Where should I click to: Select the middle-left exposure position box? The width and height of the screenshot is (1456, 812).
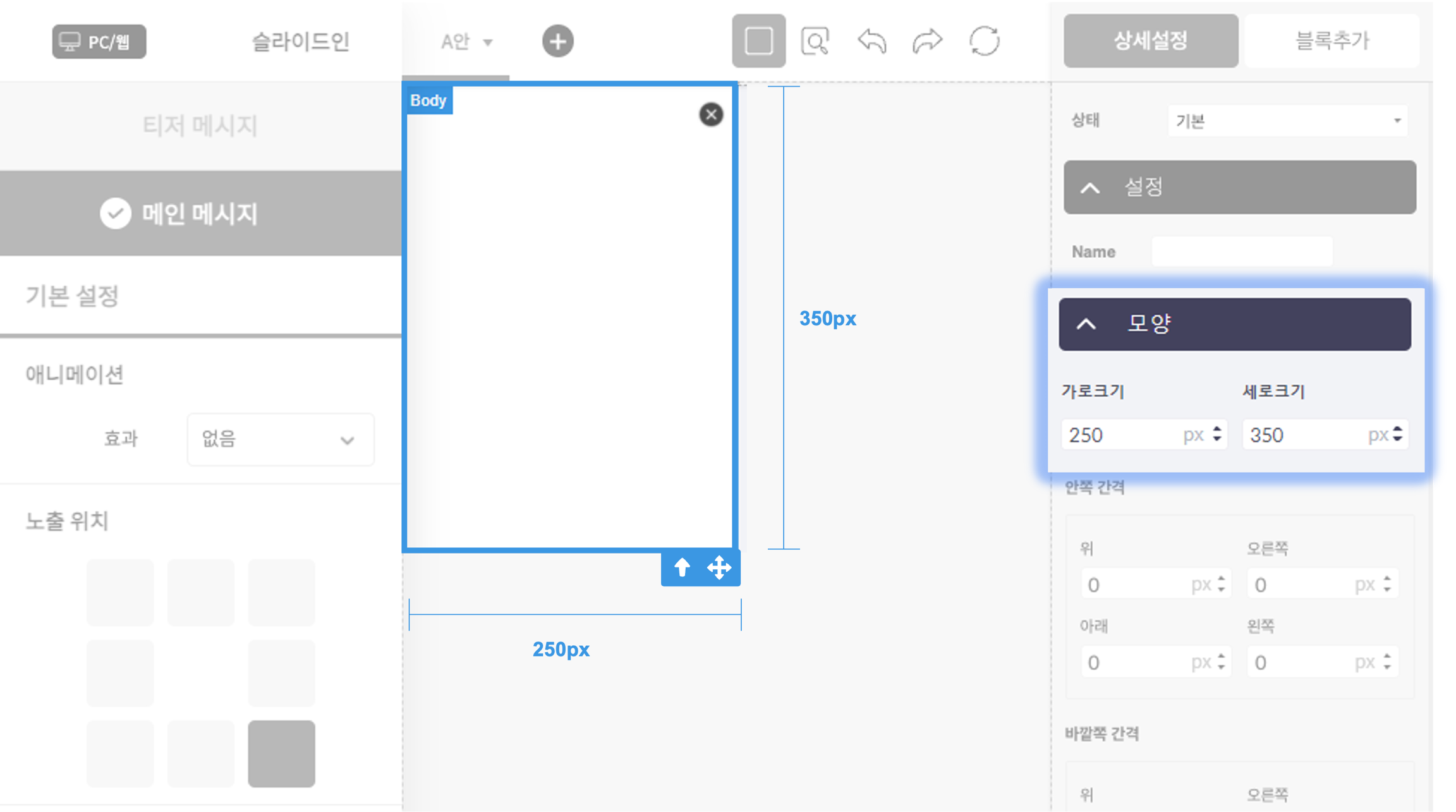[120, 673]
